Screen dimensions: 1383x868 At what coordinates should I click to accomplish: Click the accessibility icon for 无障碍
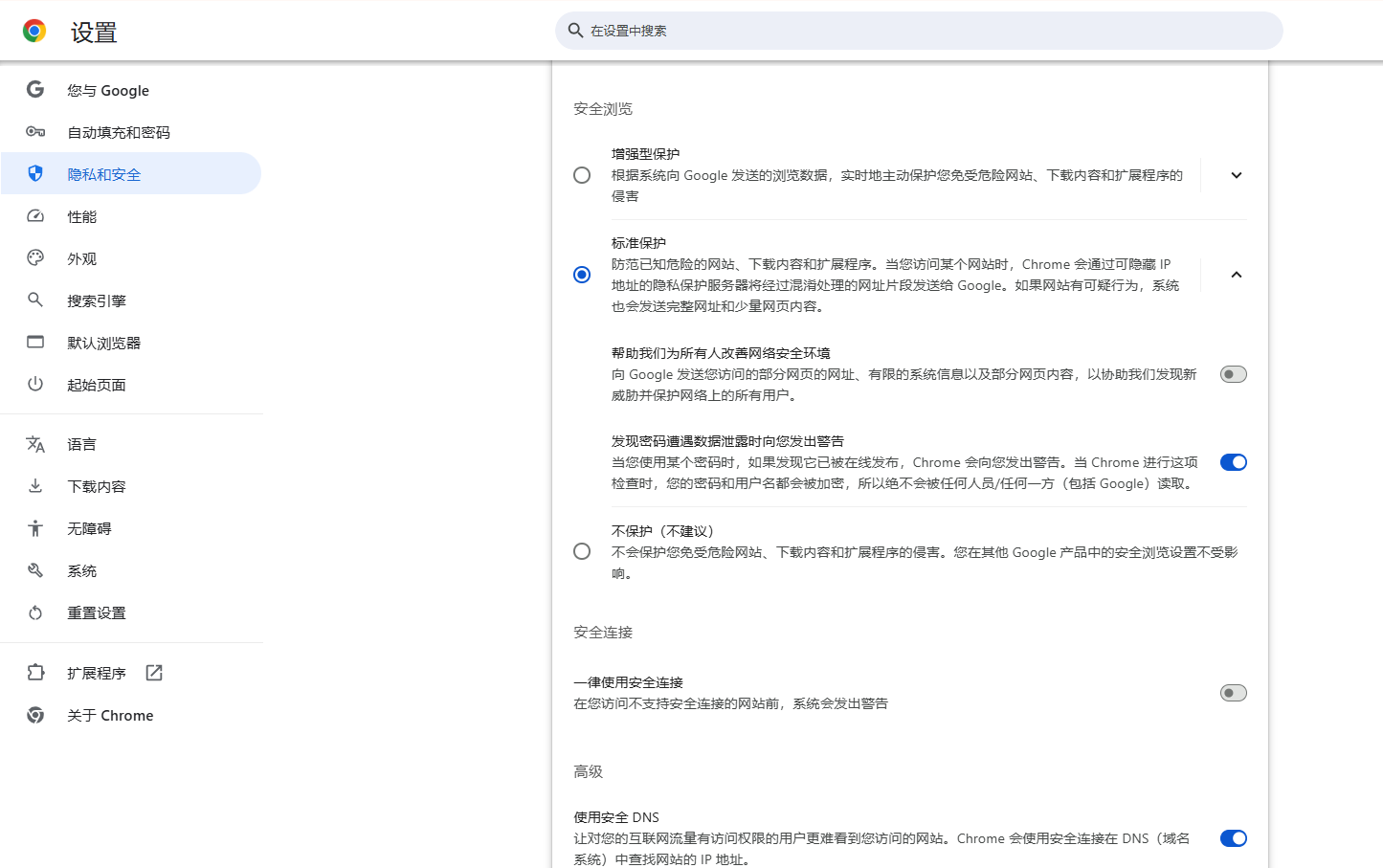[35, 528]
